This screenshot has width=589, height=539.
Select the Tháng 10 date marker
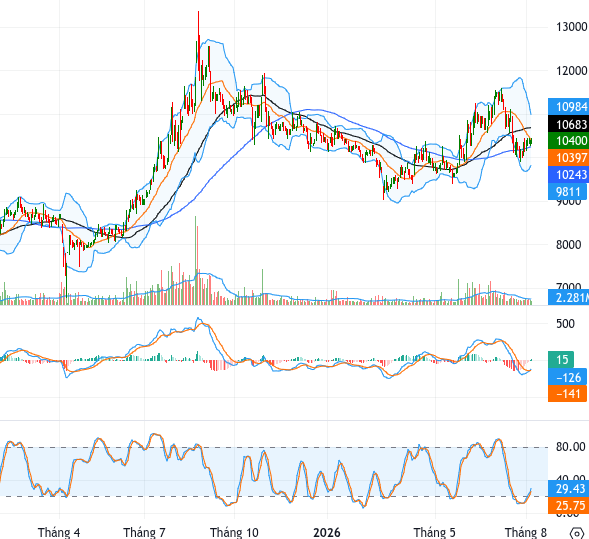tap(234, 532)
